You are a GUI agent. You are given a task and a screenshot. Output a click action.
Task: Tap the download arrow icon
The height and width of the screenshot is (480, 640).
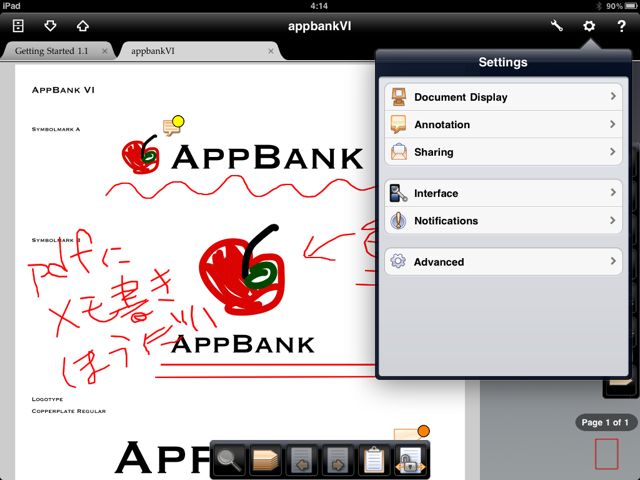[x=50, y=26]
